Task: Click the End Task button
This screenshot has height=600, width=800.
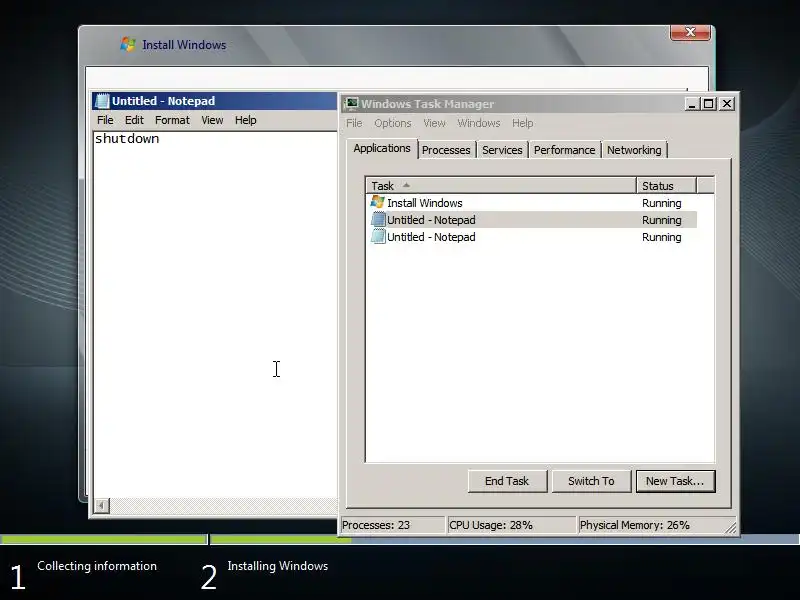Action: [x=507, y=481]
